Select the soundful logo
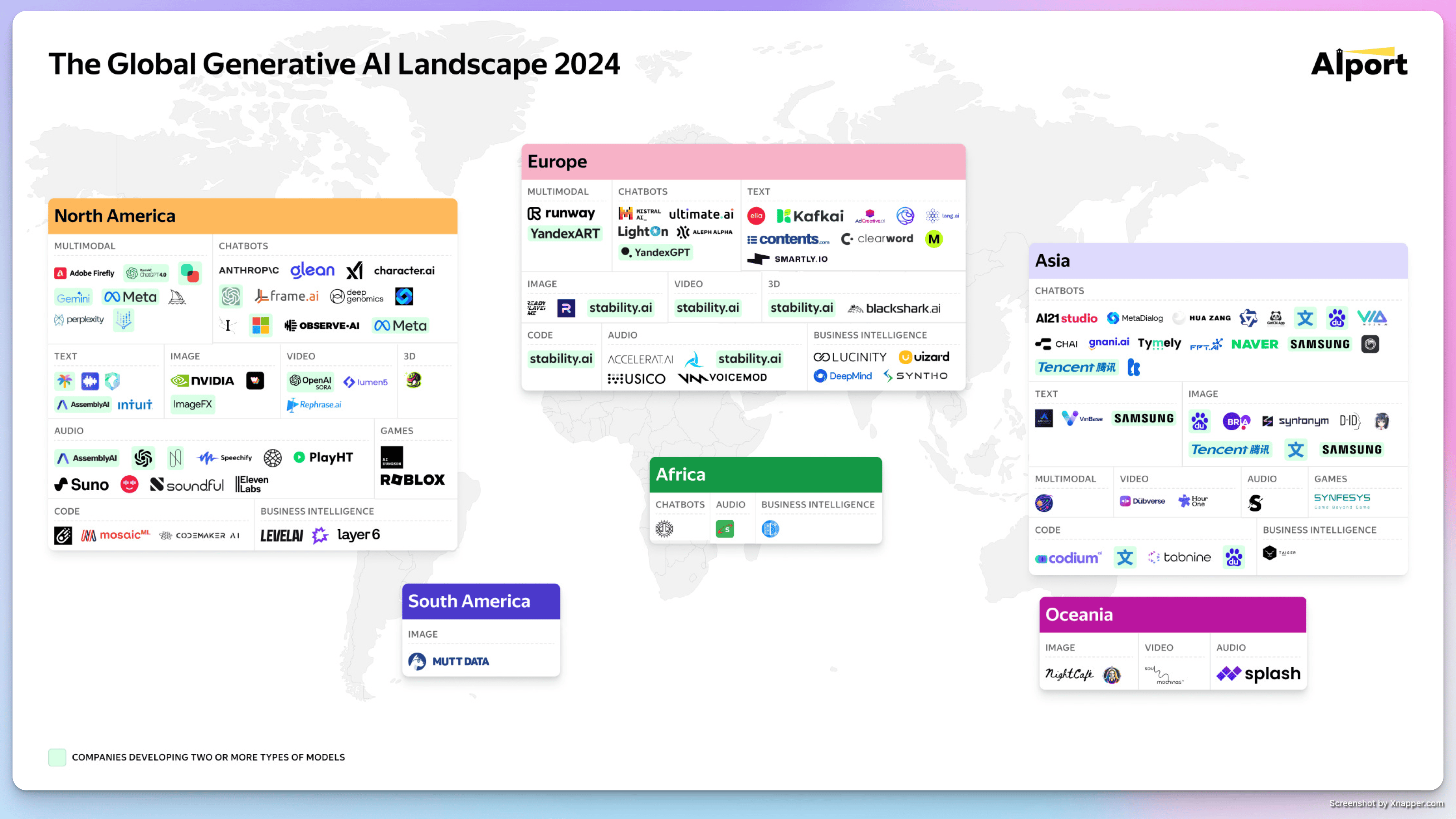Image resolution: width=1456 pixels, height=819 pixels. click(186, 484)
